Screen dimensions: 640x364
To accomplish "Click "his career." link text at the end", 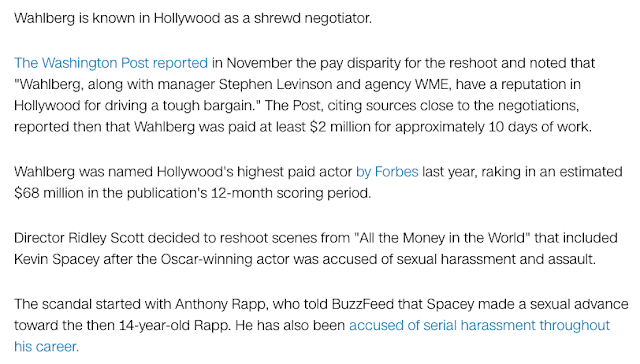I will pos(46,346).
